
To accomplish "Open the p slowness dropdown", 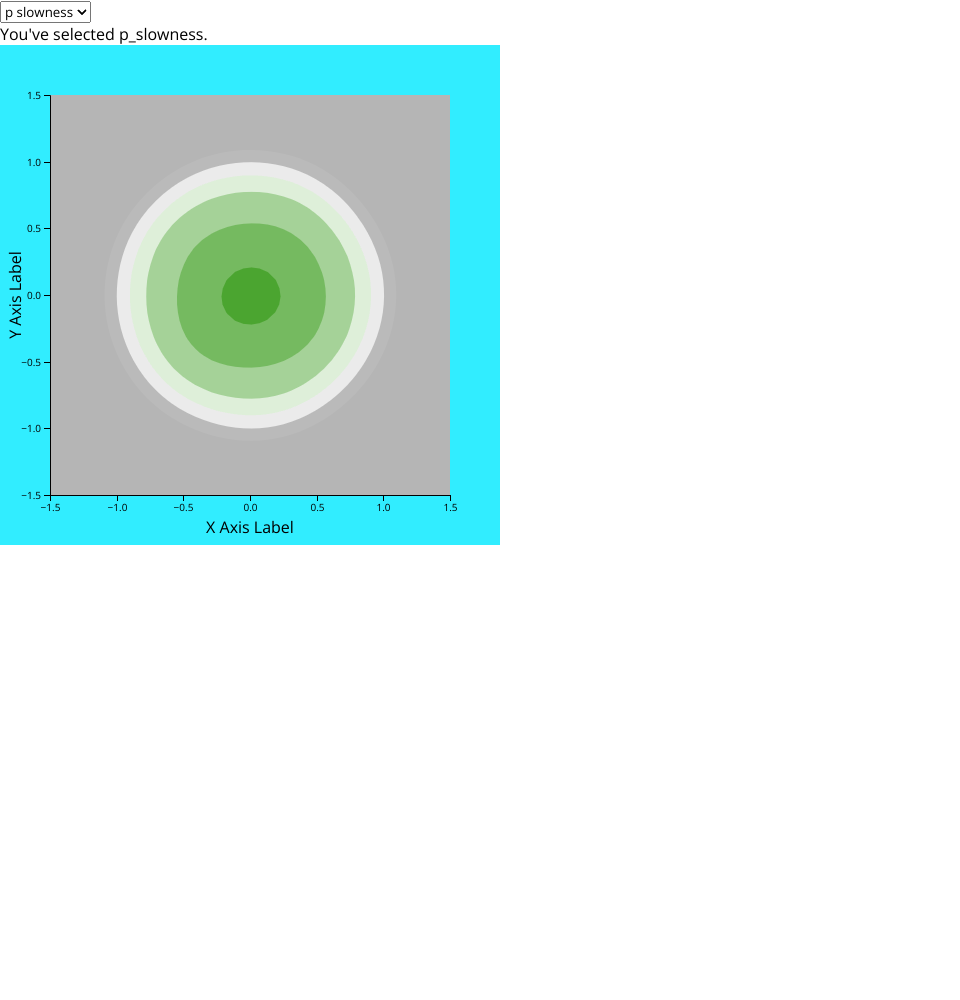I will 45,12.
